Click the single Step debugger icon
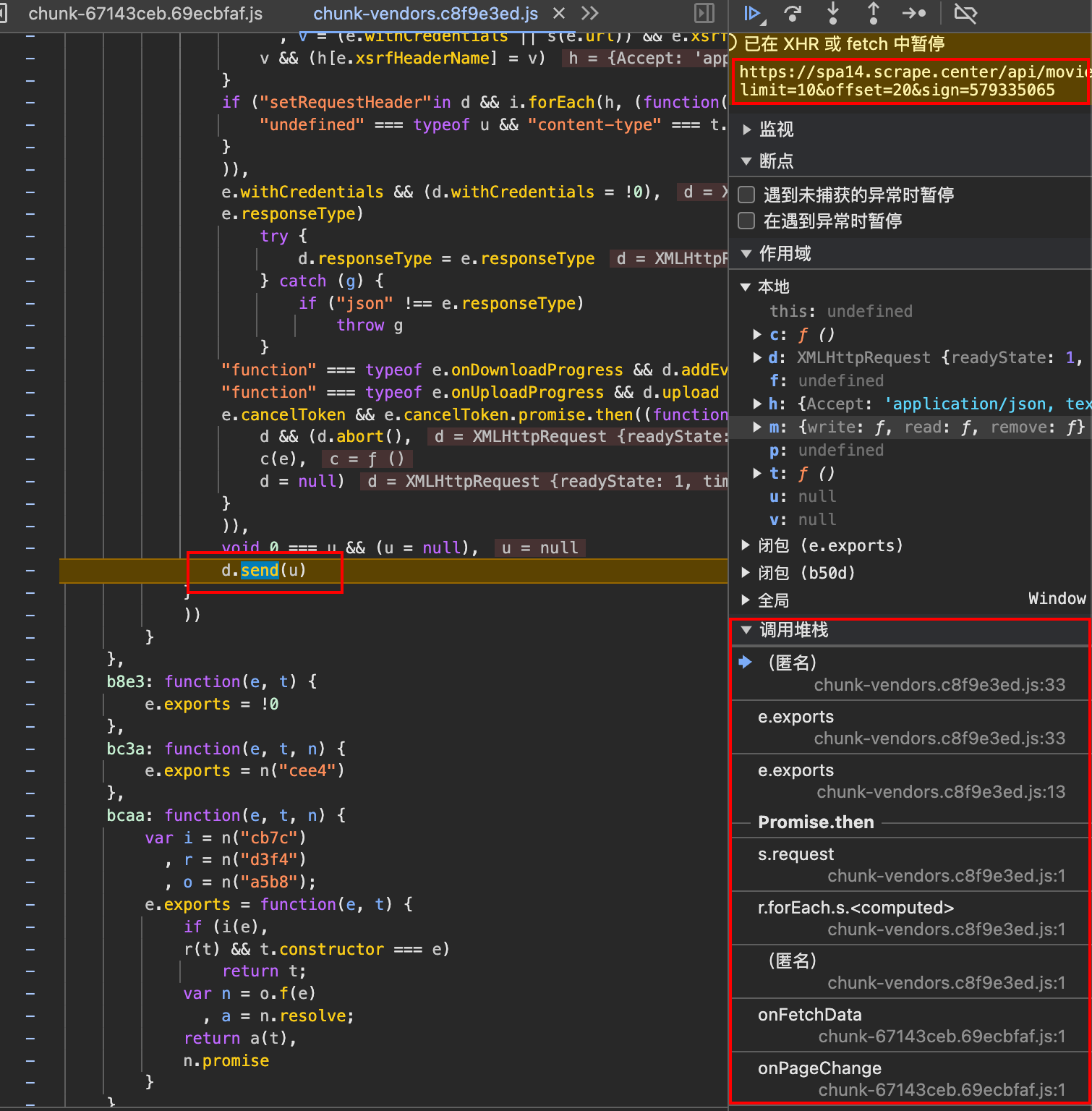This screenshot has height=1111, width=1092. (914, 13)
